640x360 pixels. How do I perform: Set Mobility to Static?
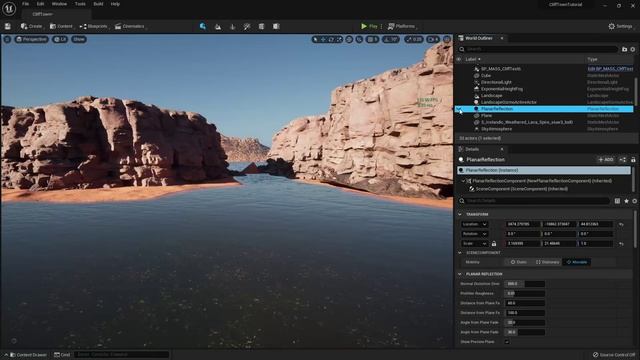click(519, 262)
